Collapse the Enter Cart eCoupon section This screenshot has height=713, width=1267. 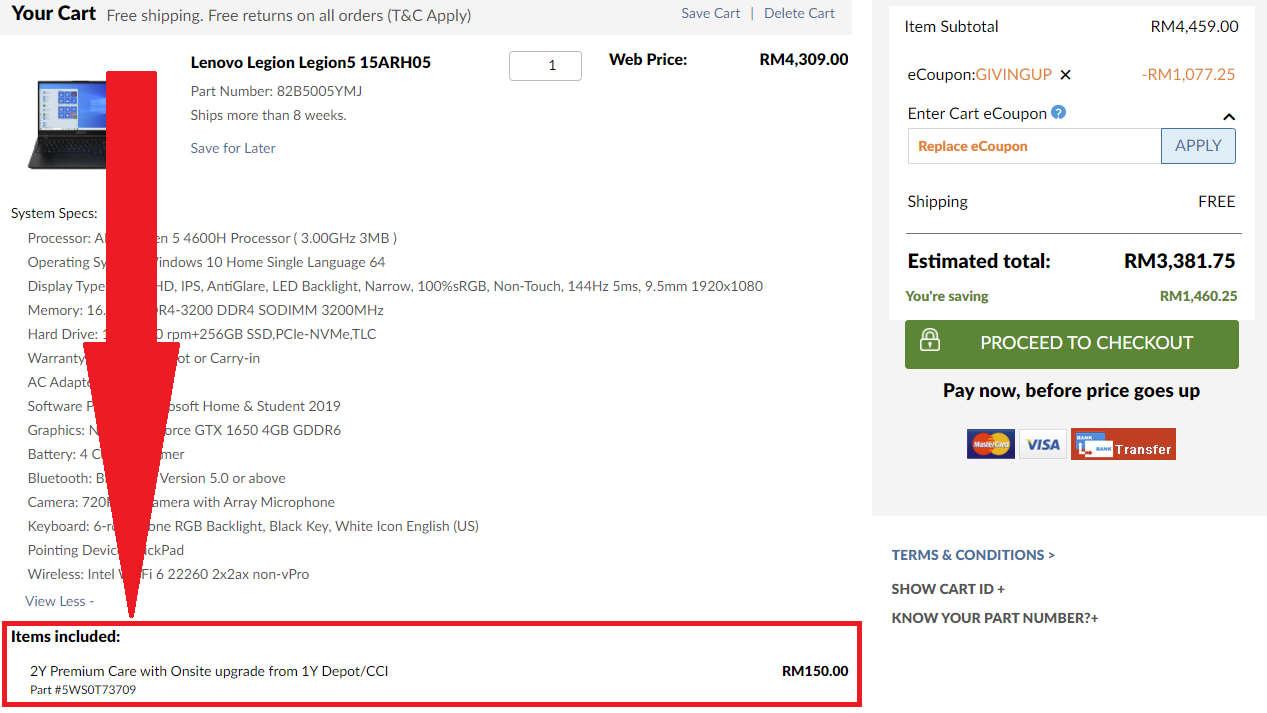pyautogui.click(x=1229, y=117)
